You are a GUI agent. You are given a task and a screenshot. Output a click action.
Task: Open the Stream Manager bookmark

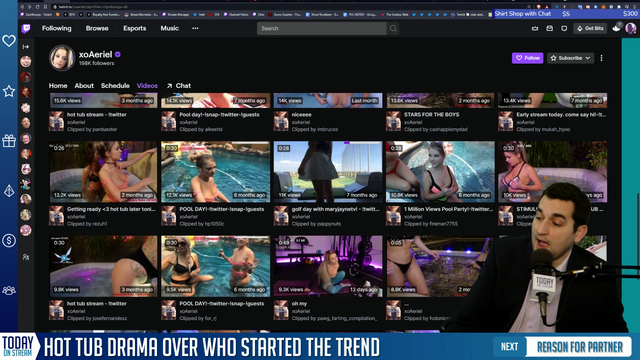[x=176, y=14]
